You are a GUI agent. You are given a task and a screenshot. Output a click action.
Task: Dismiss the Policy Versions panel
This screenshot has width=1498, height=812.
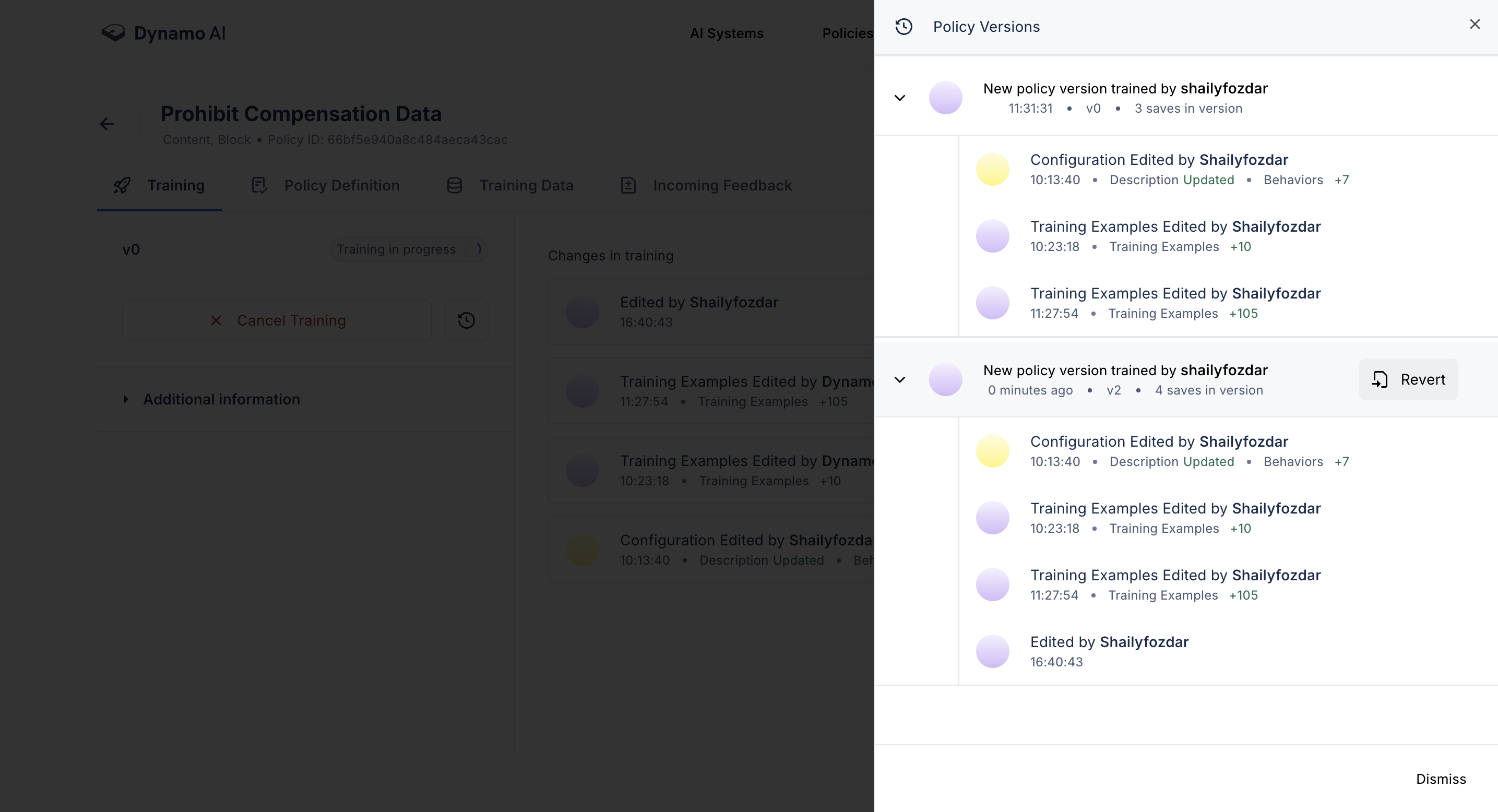pyautogui.click(x=1441, y=779)
